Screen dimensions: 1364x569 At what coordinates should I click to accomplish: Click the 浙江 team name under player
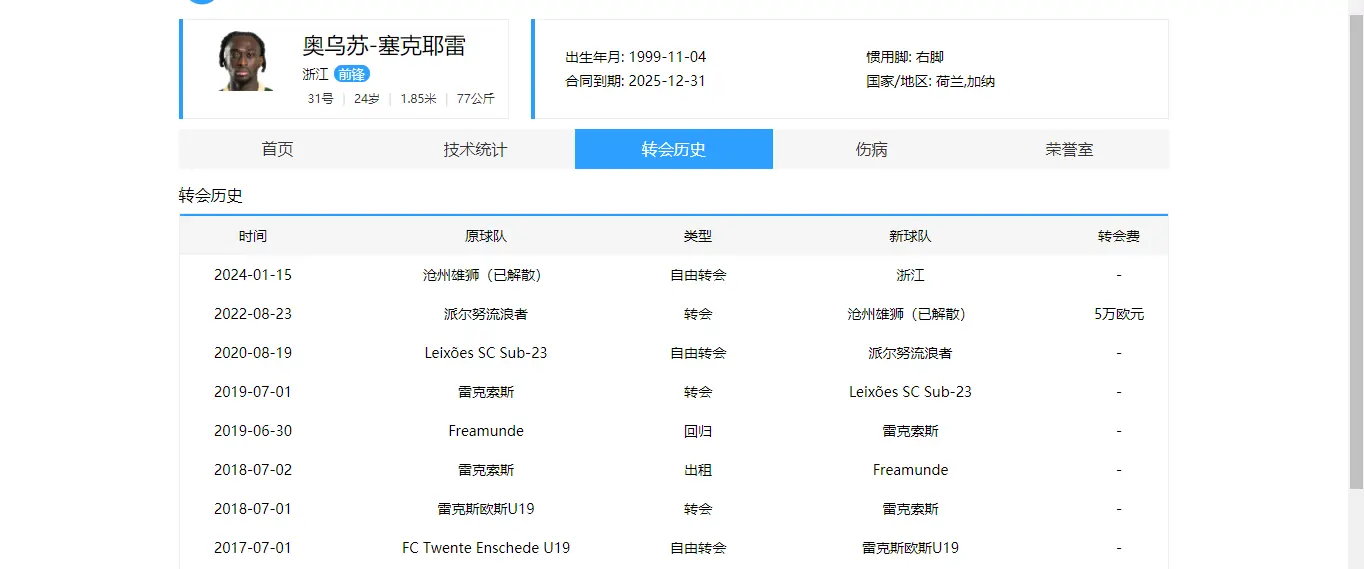pyautogui.click(x=315, y=74)
